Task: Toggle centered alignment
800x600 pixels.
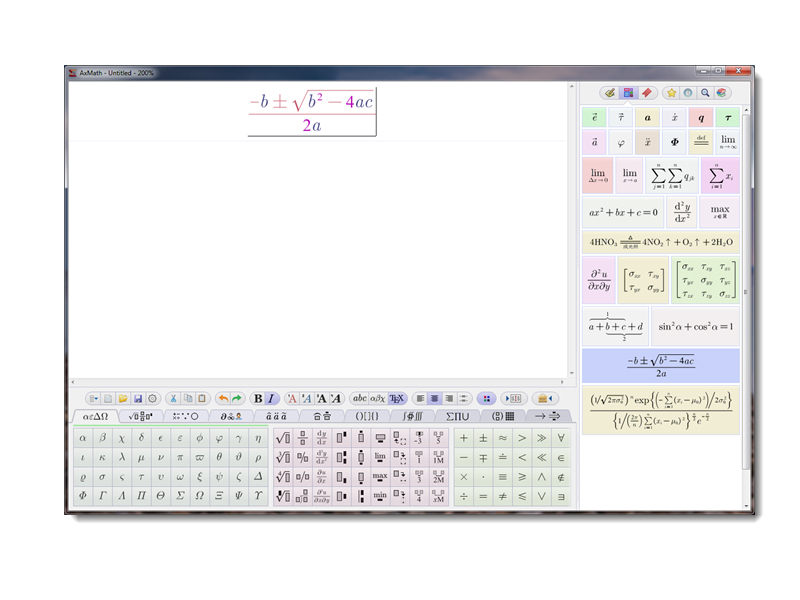Action: [433, 394]
